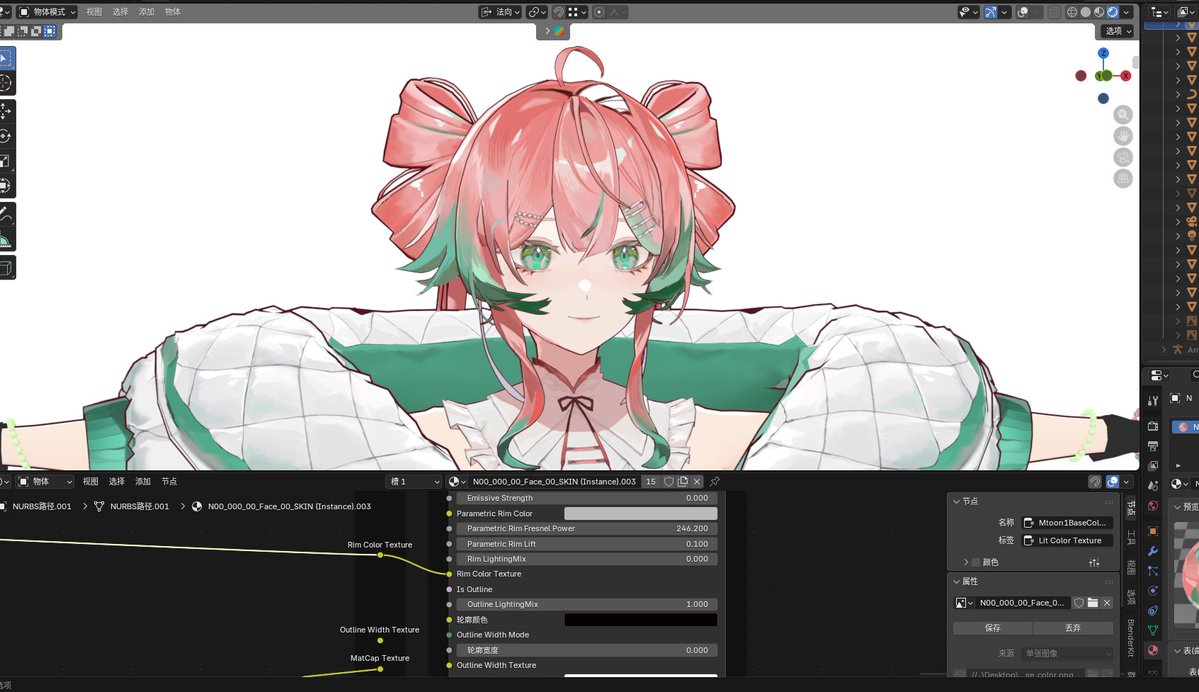Viewport: 1199px width, 692px height.
Task: Adjust the Parametric Rim Fresnel Power slider
Action: tap(587, 528)
